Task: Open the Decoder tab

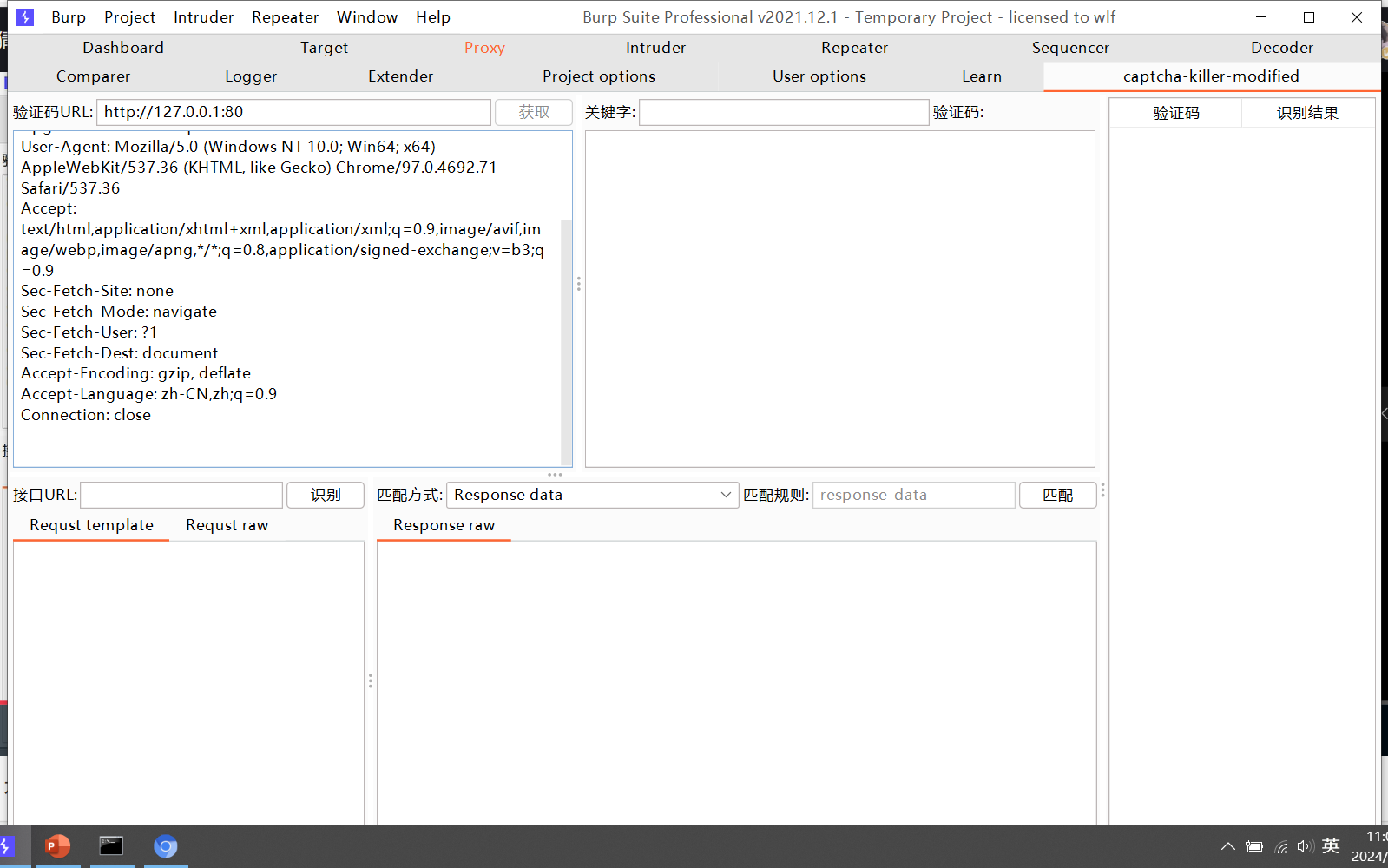Action: [x=1281, y=48]
